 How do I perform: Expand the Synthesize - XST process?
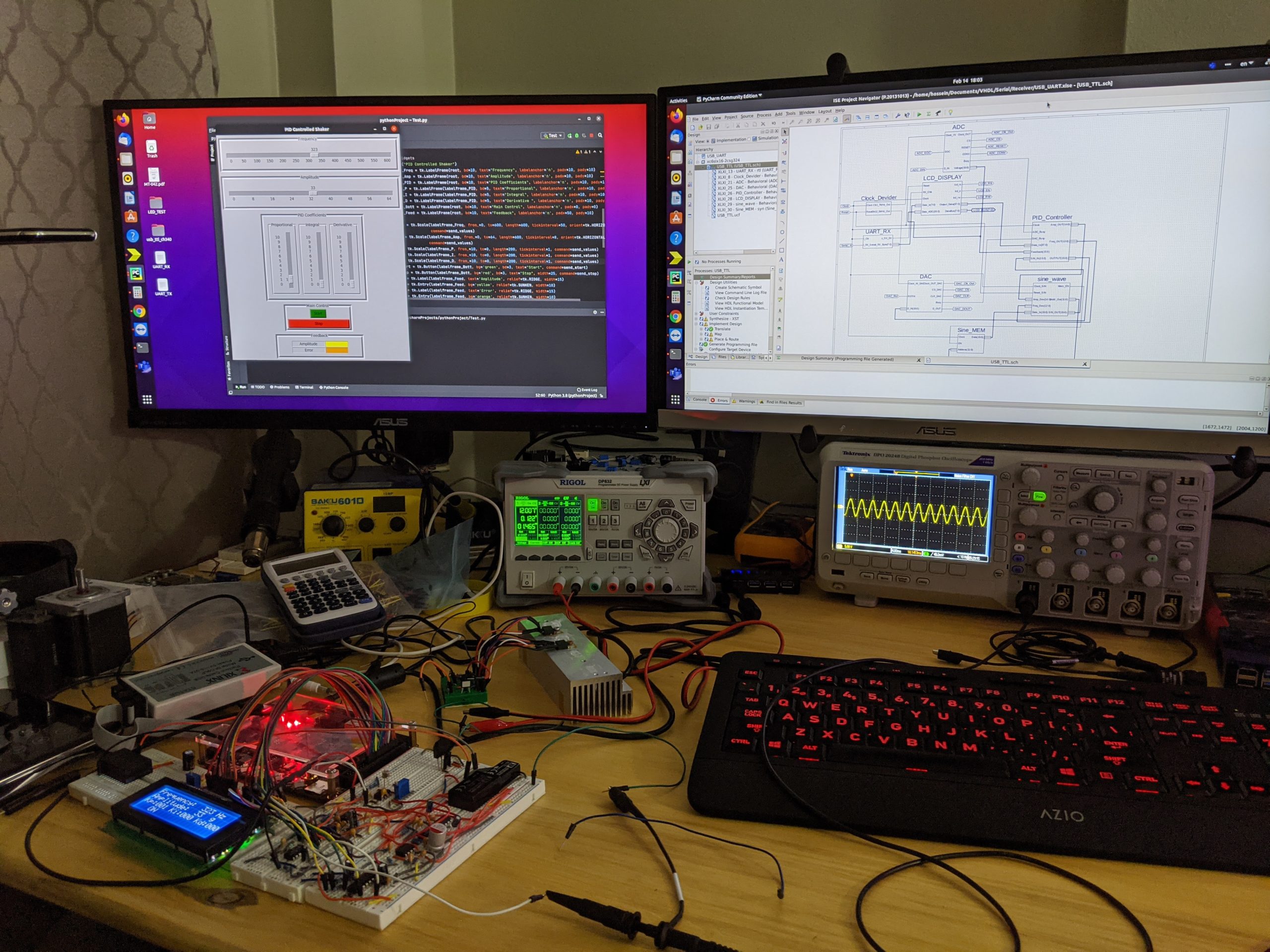tap(697, 318)
